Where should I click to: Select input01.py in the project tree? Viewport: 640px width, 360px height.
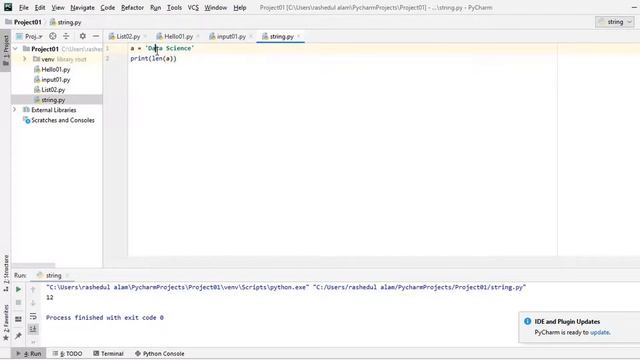tap(56, 80)
